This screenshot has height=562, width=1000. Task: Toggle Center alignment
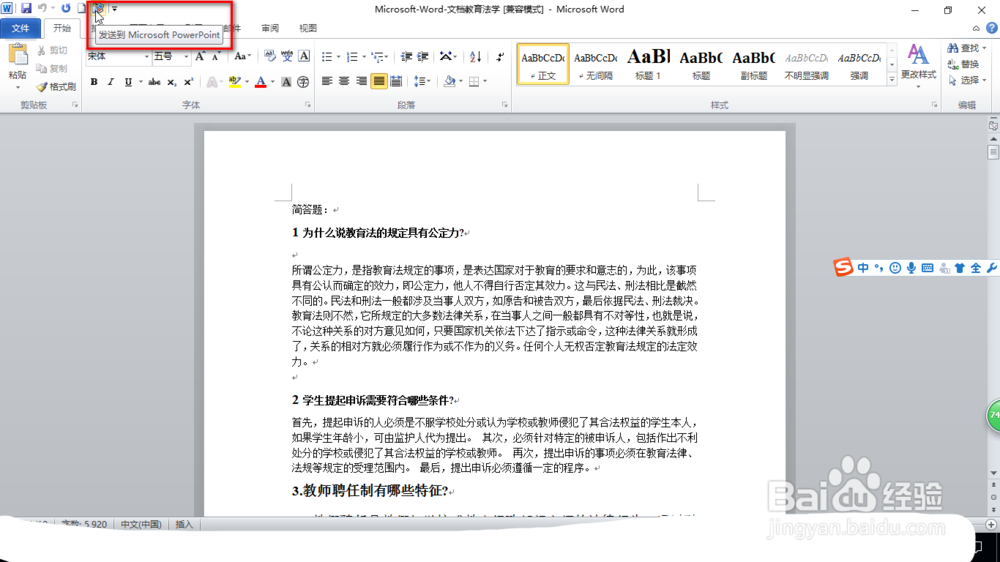pyautogui.click(x=344, y=82)
